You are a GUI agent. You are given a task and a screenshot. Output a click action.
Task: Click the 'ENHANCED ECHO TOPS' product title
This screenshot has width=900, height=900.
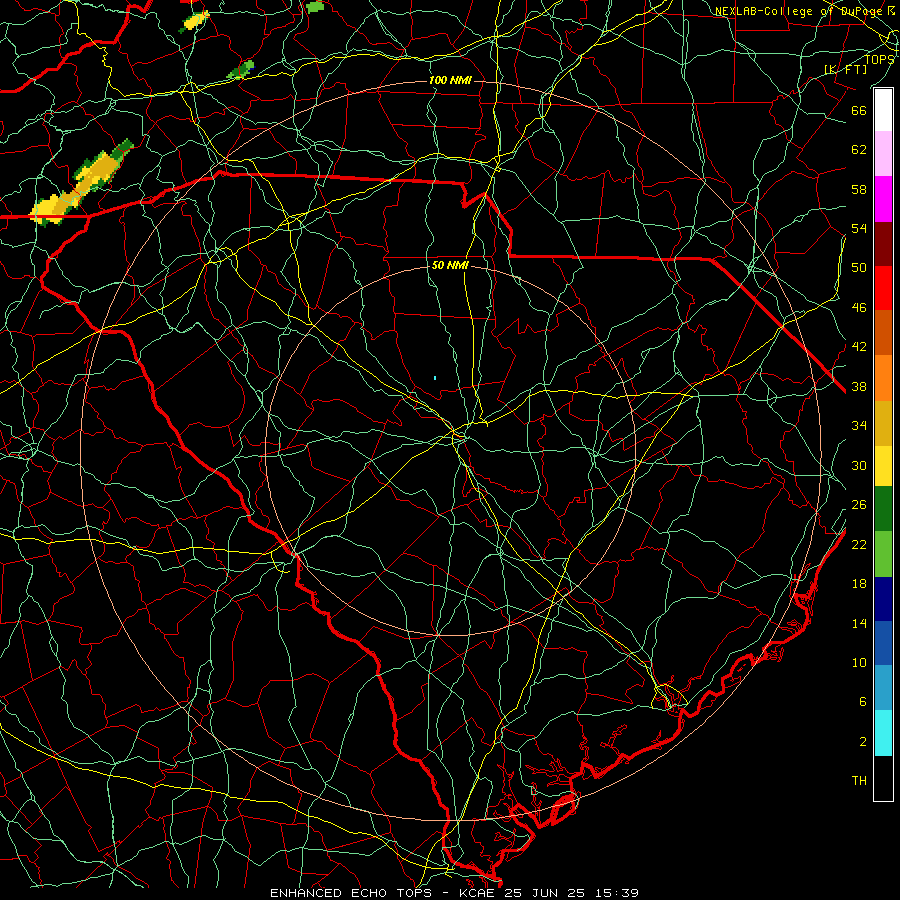(350, 893)
